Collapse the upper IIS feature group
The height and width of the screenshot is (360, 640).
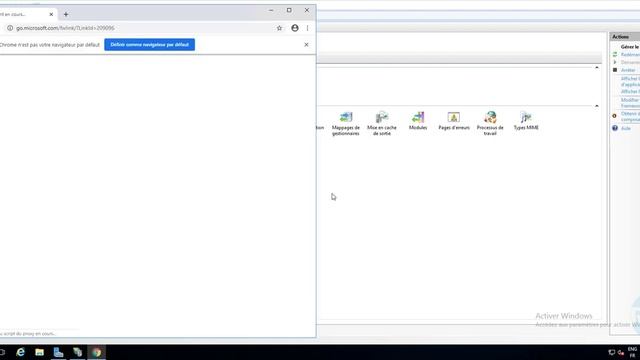pos(596,67)
